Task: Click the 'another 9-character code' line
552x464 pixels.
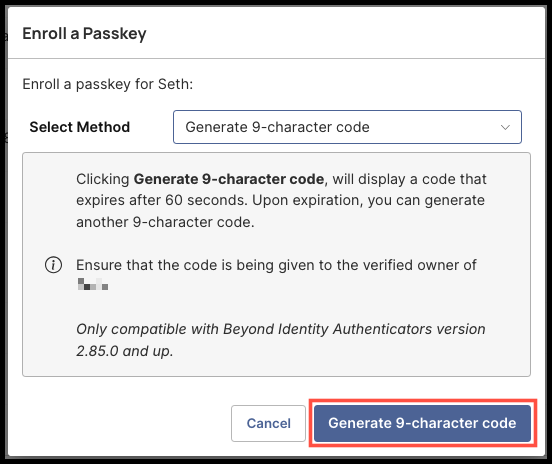Action: [165, 222]
